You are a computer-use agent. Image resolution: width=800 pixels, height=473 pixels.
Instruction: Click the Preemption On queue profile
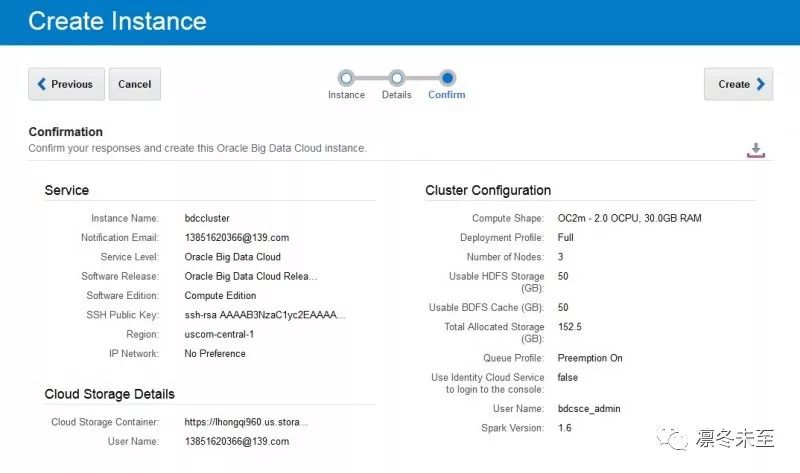point(590,358)
